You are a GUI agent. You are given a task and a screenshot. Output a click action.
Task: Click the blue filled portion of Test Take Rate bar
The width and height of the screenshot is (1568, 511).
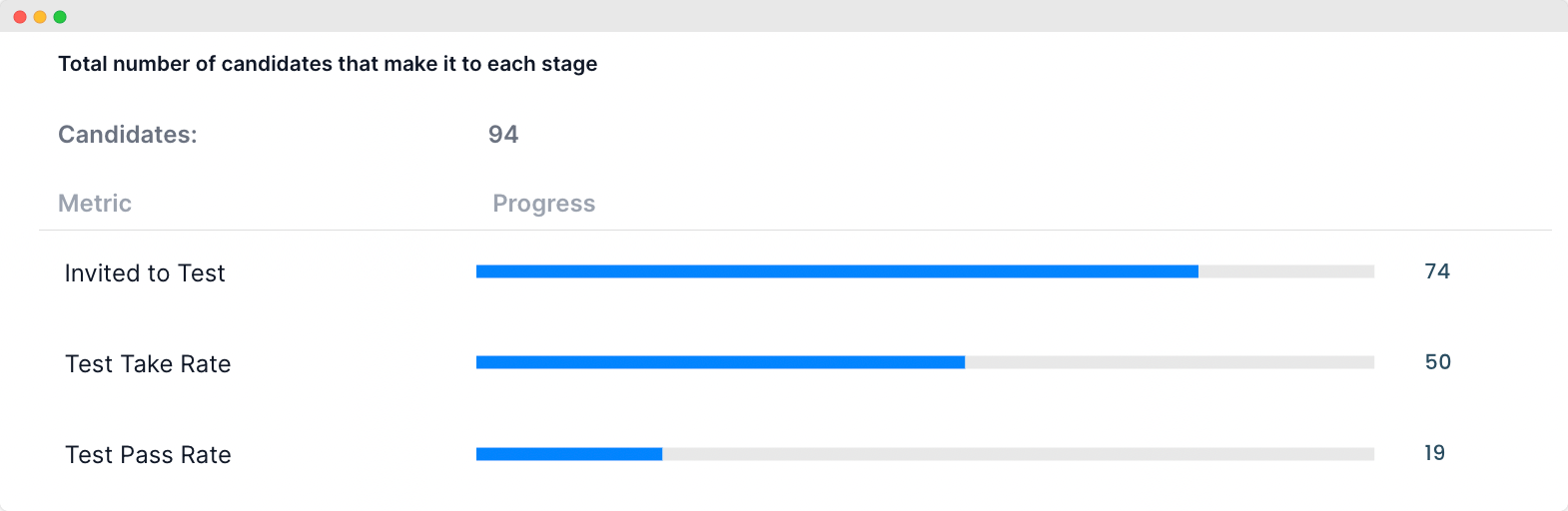click(x=720, y=362)
